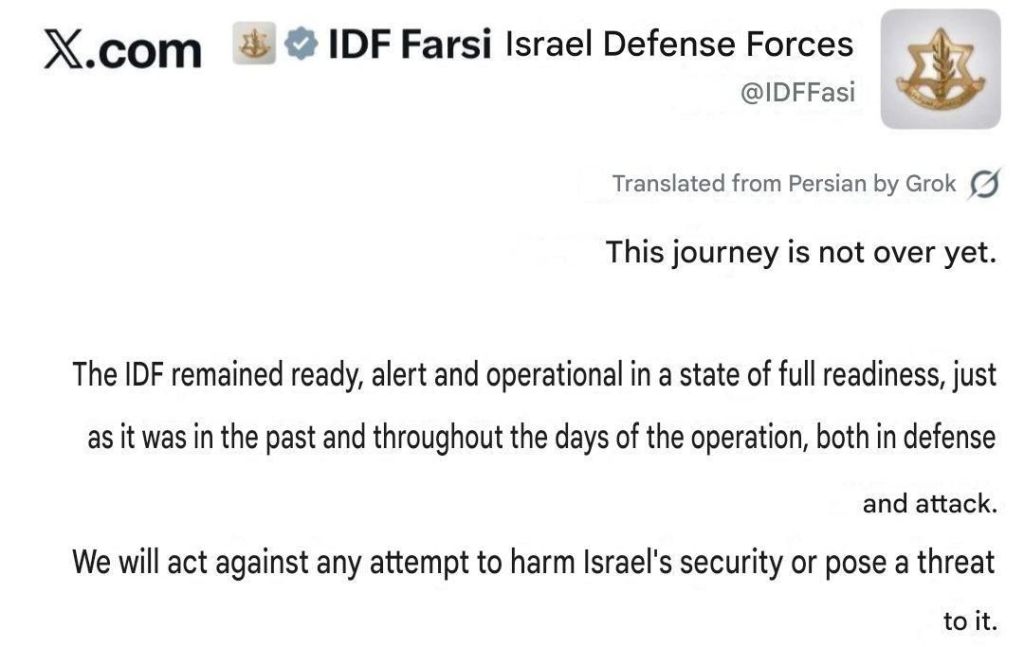This screenshot has width=1024, height=647.
Task: Click 'Translated from Persian by Grok' label
Action: (x=784, y=184)
